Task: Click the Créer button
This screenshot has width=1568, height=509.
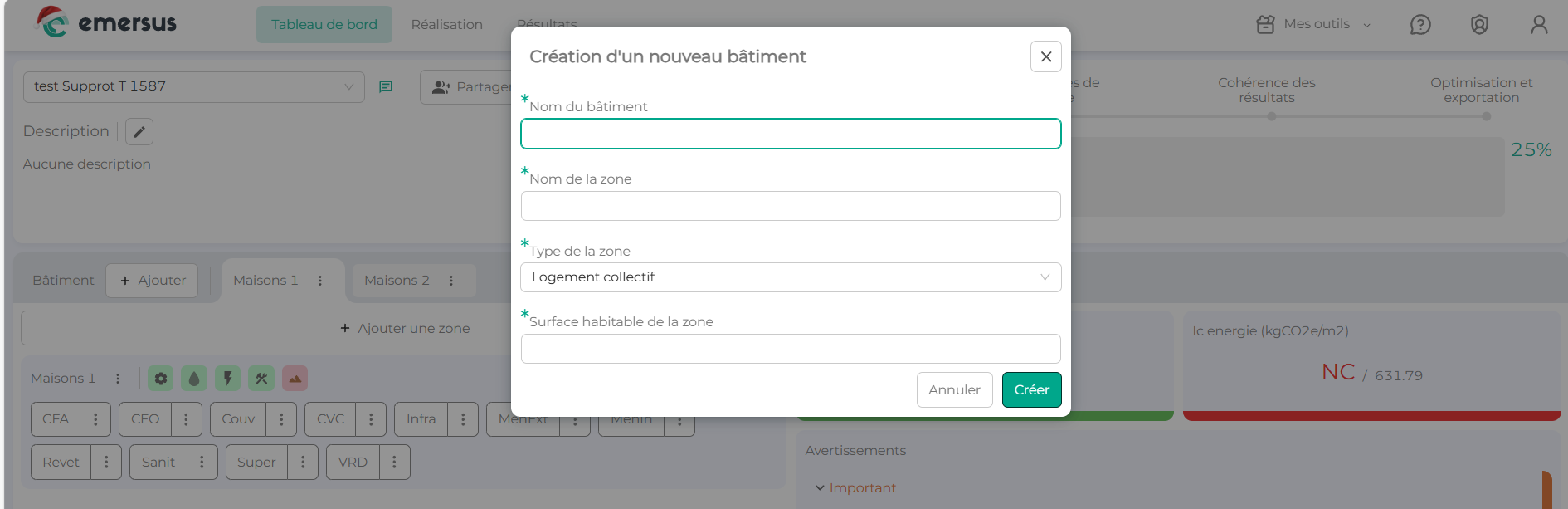Action: [1031, 390]
